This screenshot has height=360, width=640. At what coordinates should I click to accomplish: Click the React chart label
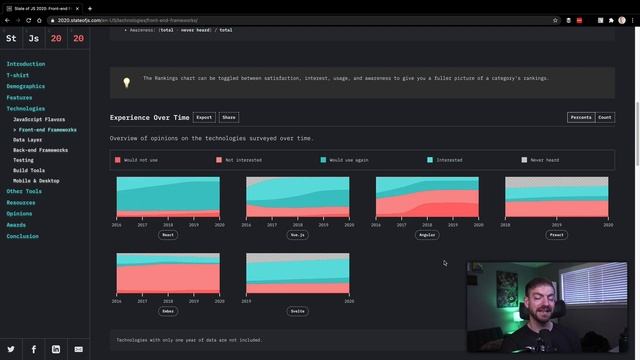click(x=168, y=235)
